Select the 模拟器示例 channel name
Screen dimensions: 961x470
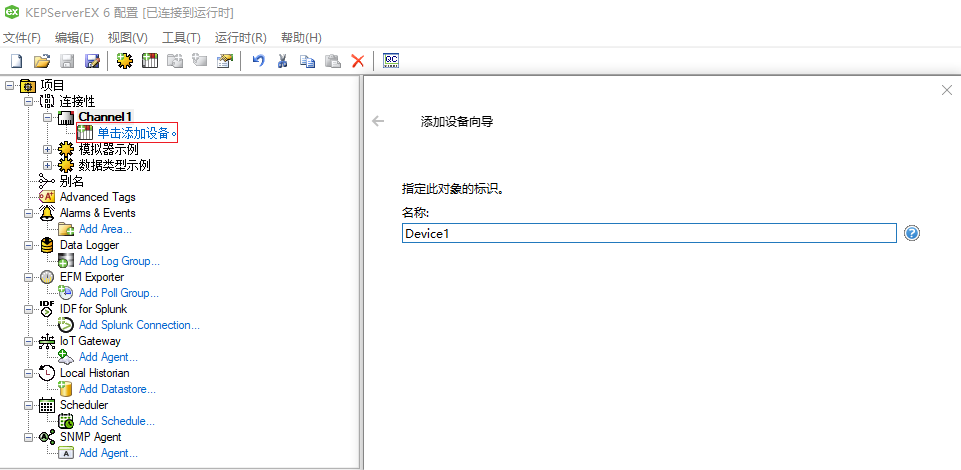point(108,149)
